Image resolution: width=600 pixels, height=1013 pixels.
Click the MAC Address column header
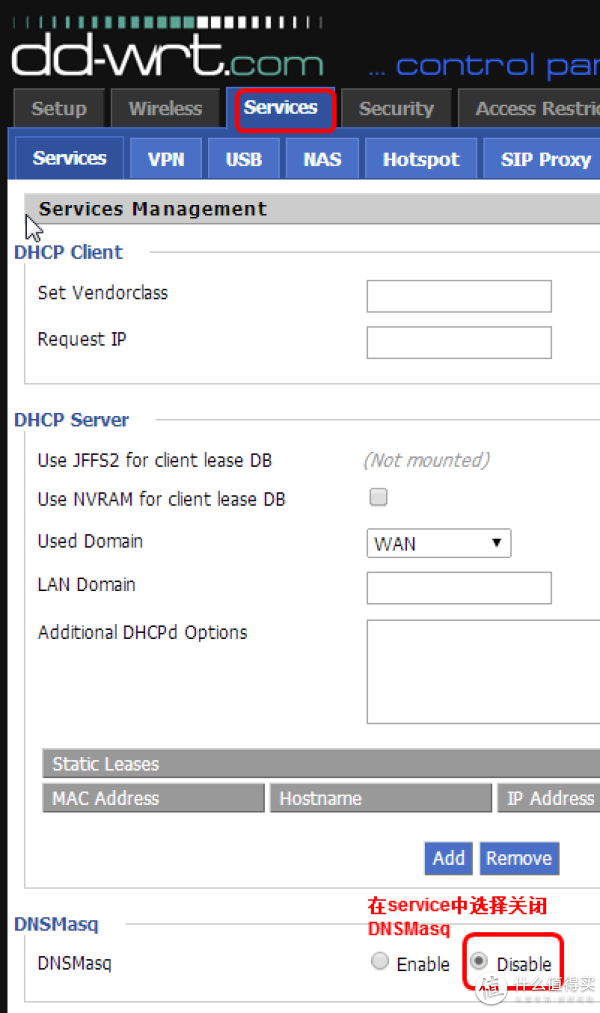(x=154, y=798)
